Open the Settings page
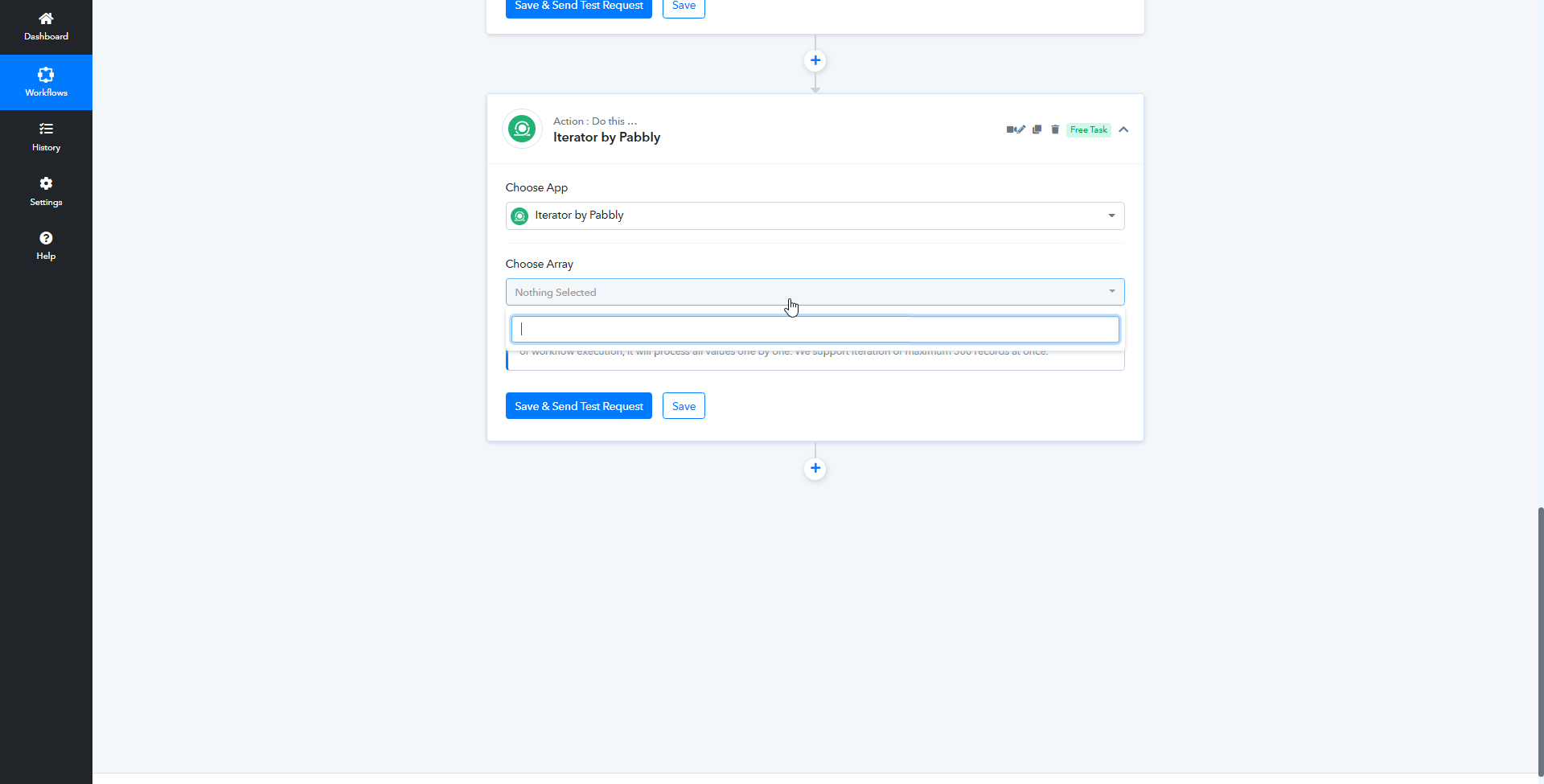The image size is (1544, 784). coord(46,191)
